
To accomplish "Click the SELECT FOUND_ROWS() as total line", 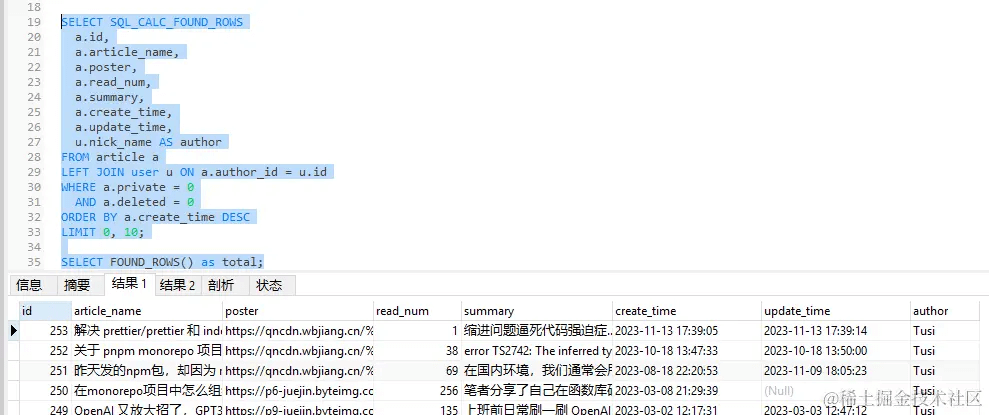I will pyautogui.click(x=162, y=262).
